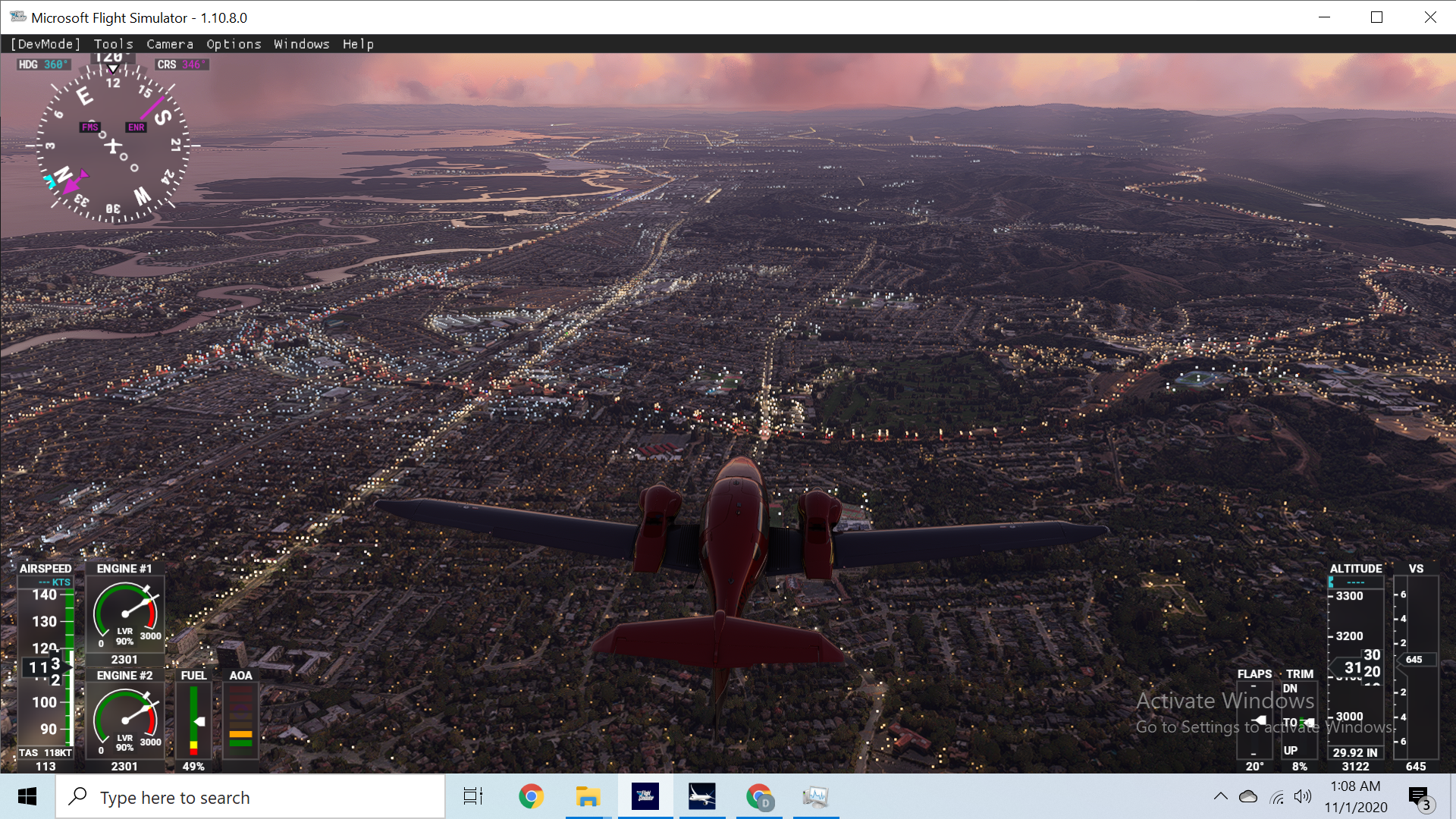
Task: Click the HDG 360° heading readout
Action: [43, 64]
